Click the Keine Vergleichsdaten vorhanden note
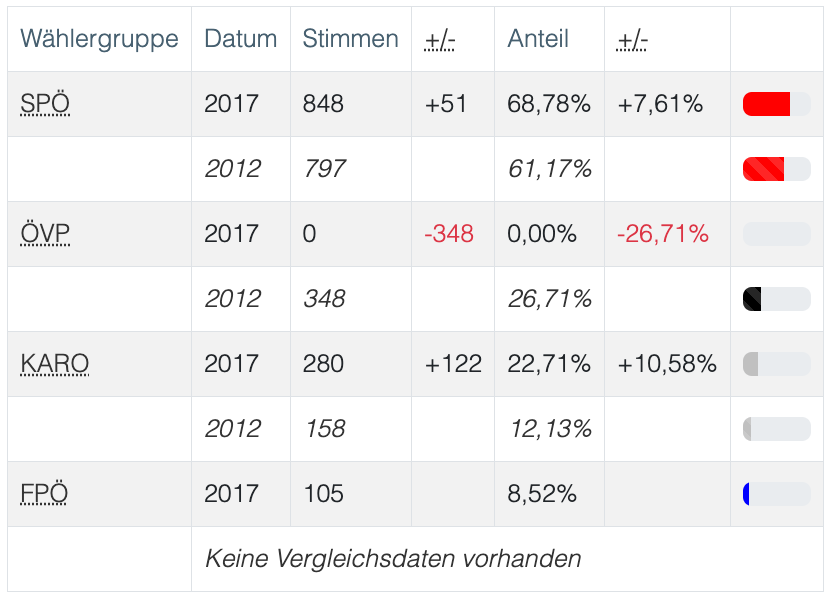Screen dimensions: 830x599 coord(393,558)
